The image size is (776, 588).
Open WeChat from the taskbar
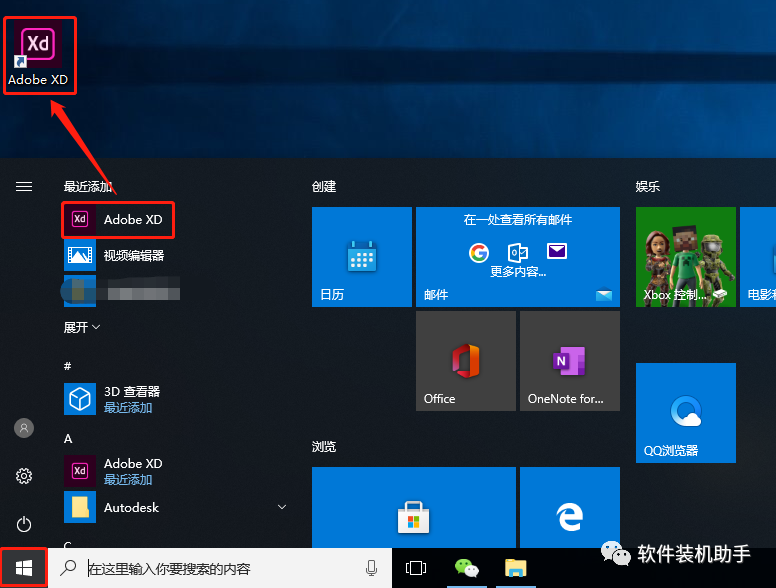tap(467, 568)
